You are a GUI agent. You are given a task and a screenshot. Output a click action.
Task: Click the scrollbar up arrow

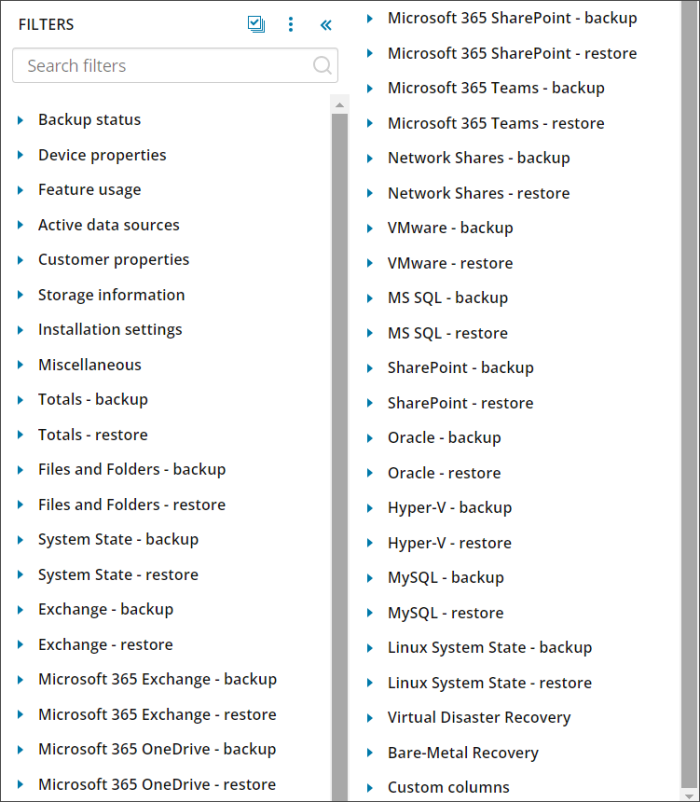[340, 105]
